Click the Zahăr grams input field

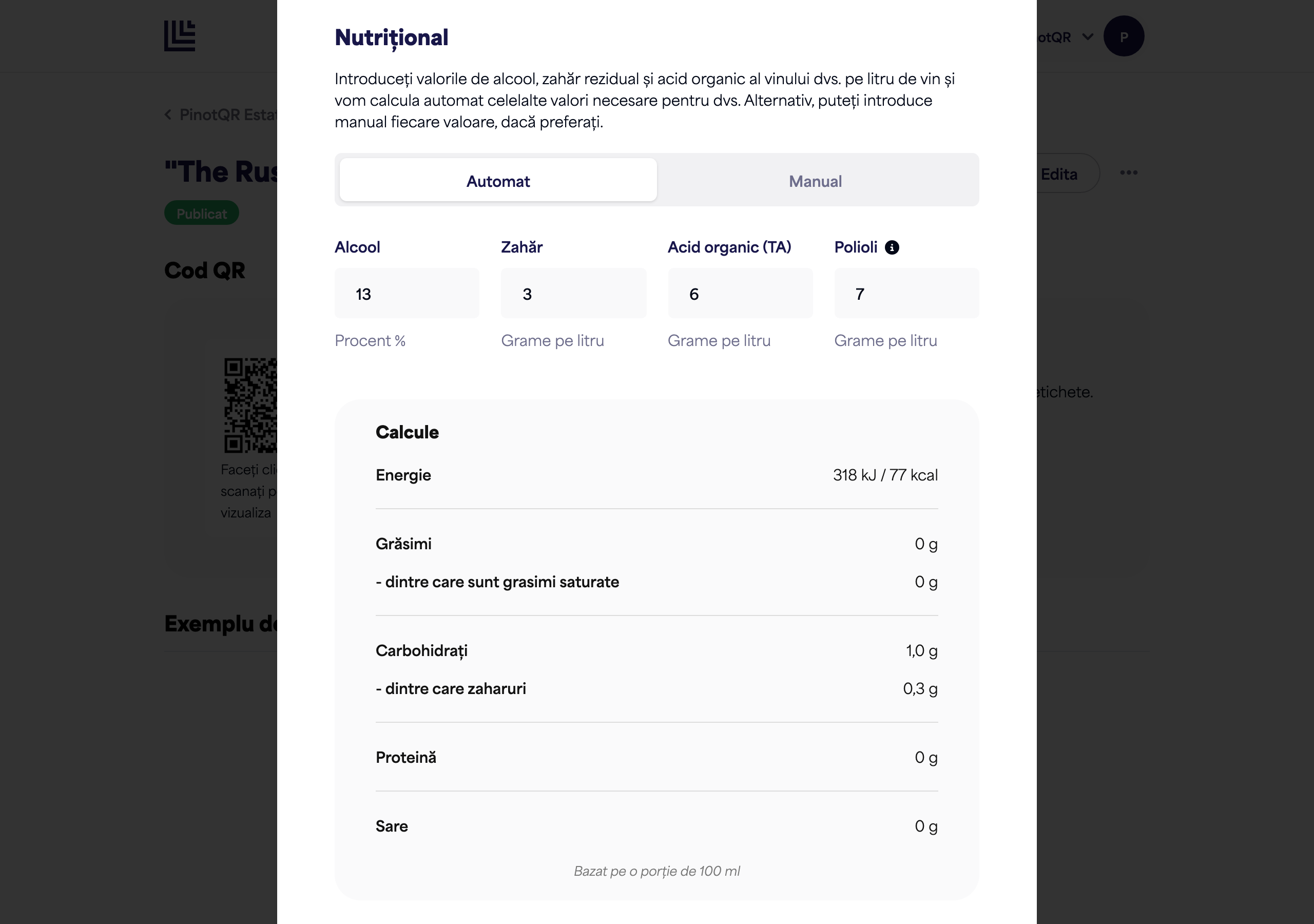pos(573,294)
